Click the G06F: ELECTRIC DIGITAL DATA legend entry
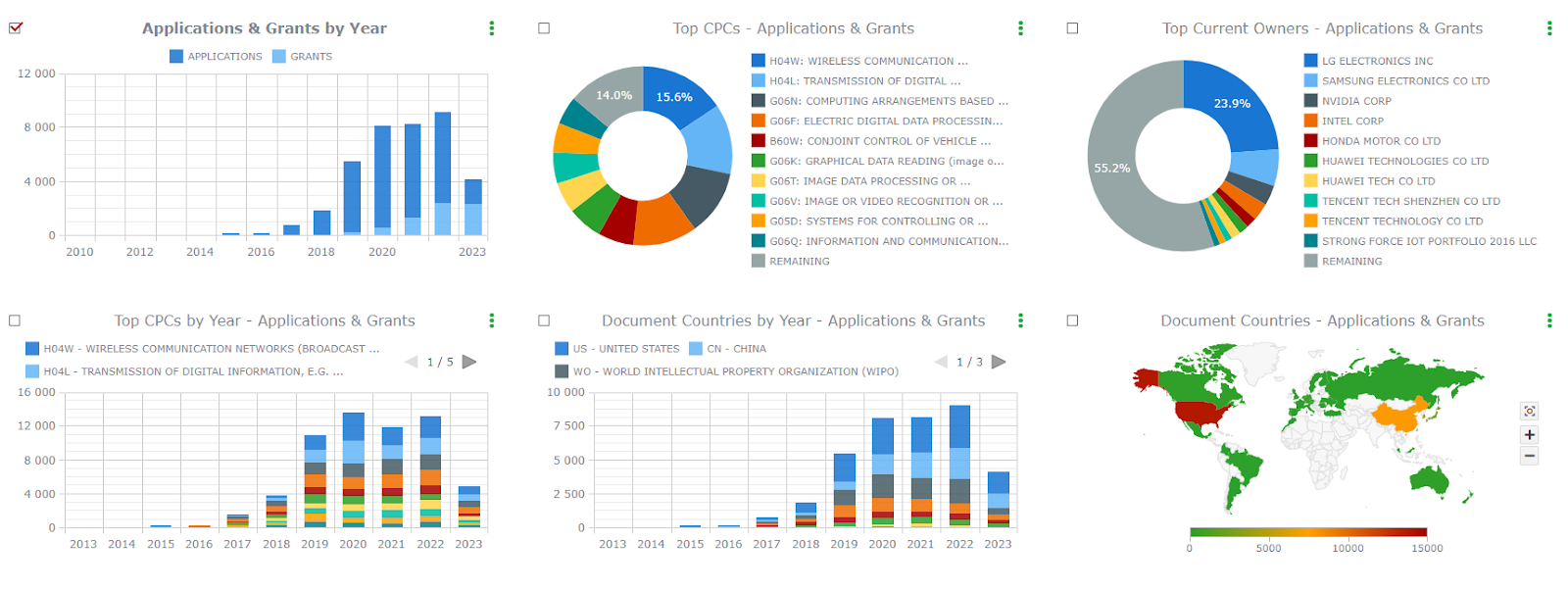 (877, 122)
